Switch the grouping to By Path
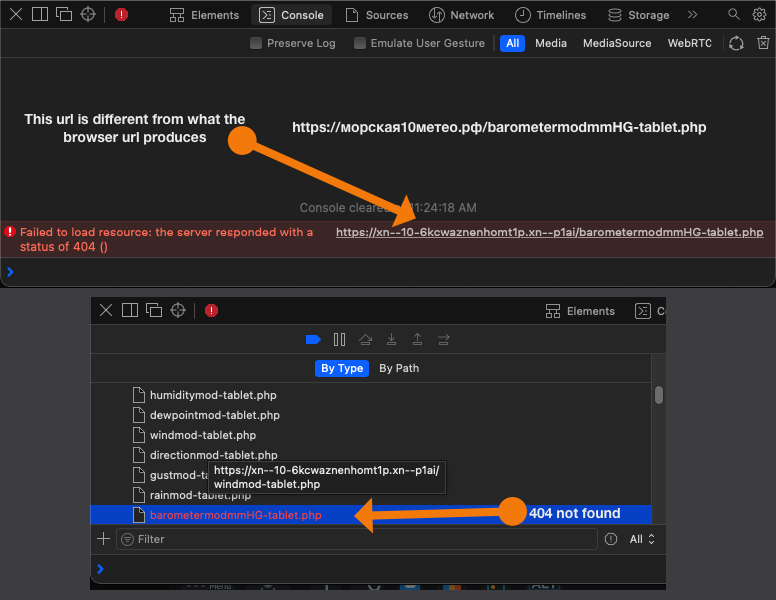 (x=399, y=368)
